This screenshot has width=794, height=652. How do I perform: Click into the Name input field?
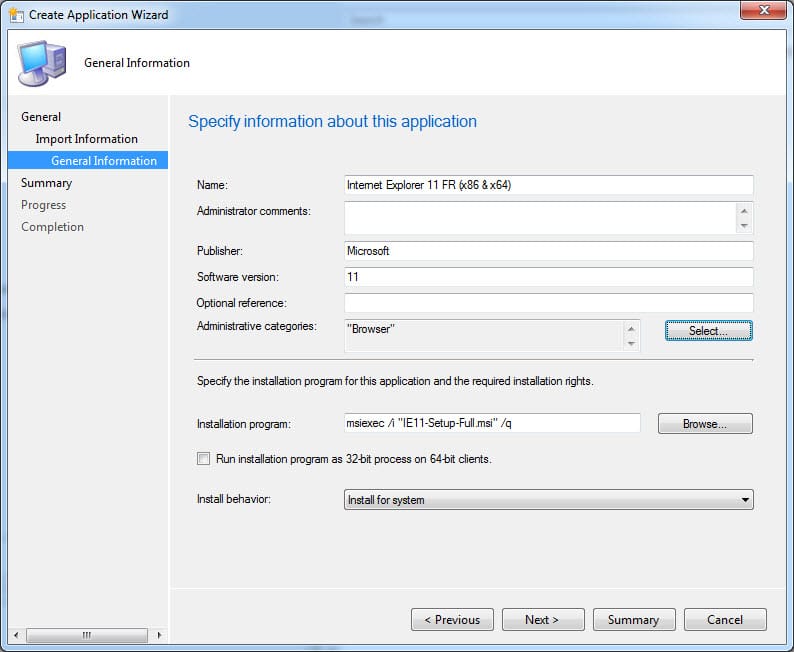(548, 185)
